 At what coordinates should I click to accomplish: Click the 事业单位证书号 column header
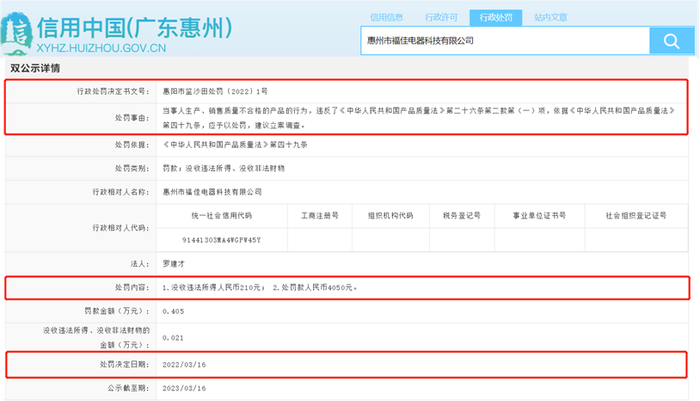(x=539, y=216)
